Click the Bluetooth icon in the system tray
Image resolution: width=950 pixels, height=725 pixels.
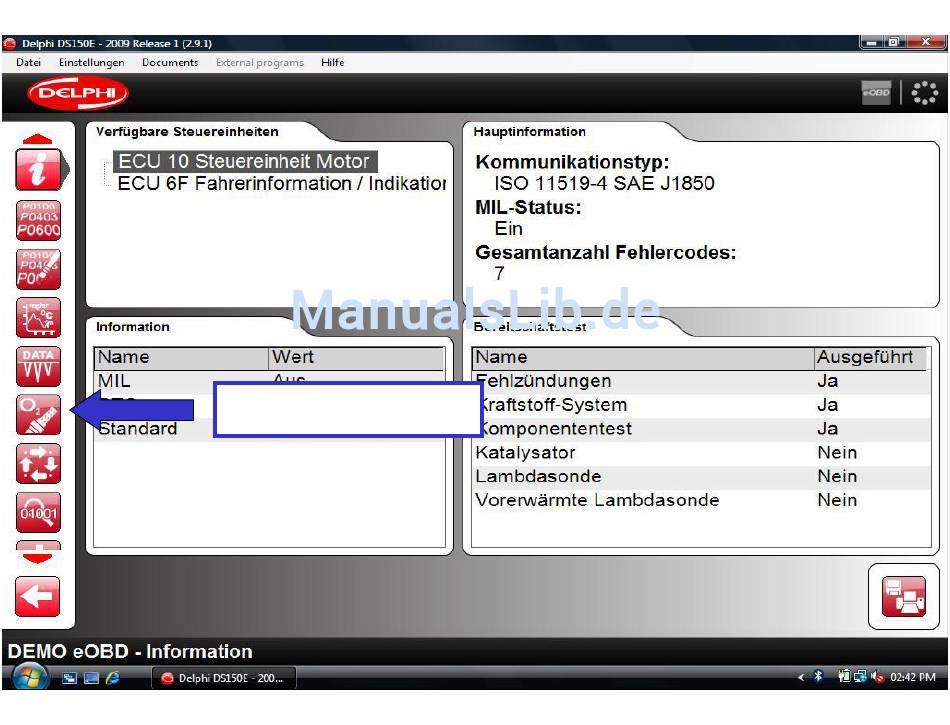click(818, 677)
